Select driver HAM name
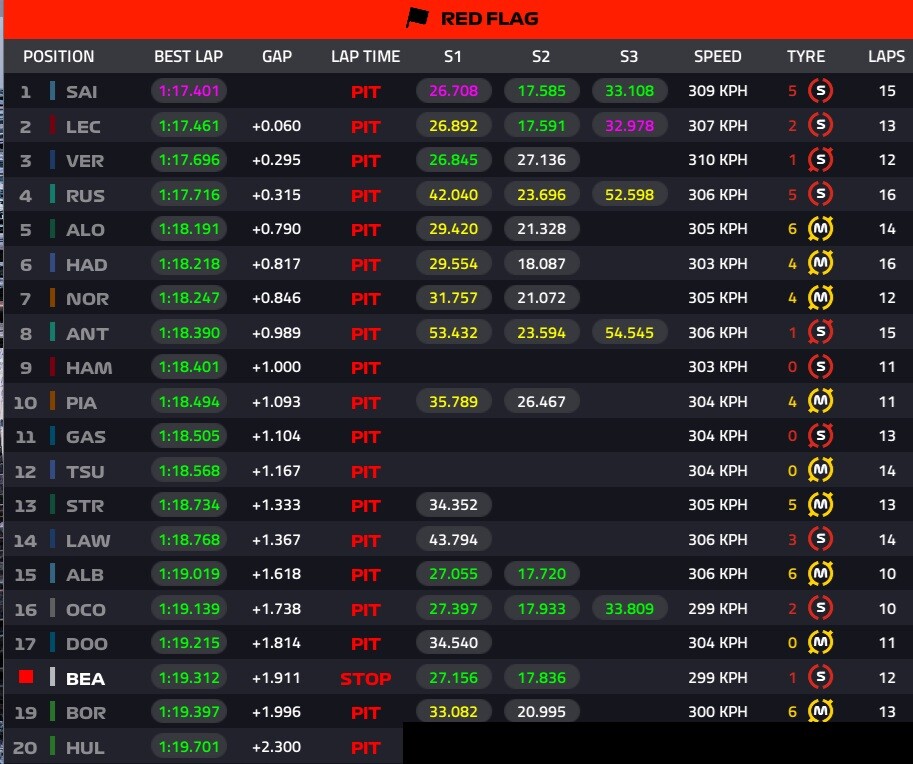 click(x=89, y=368)
